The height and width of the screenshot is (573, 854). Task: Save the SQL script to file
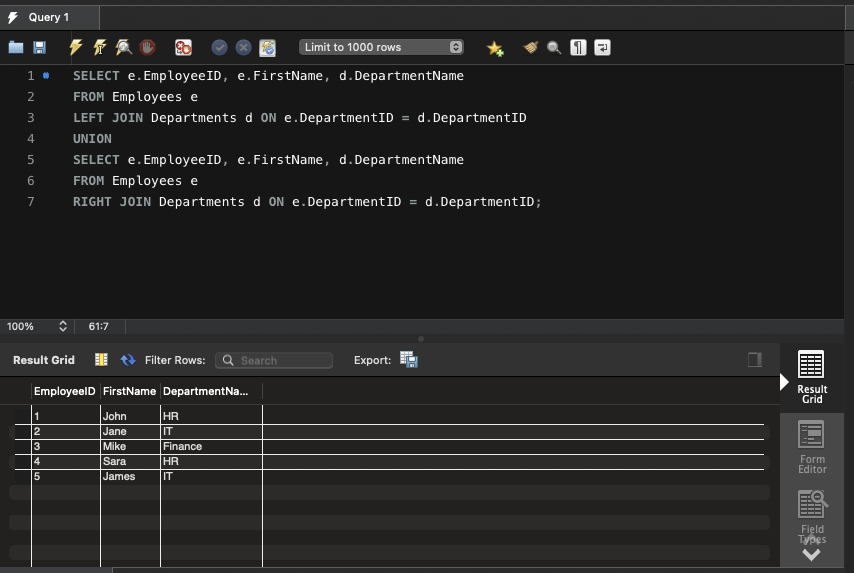[x=40, y=47]
